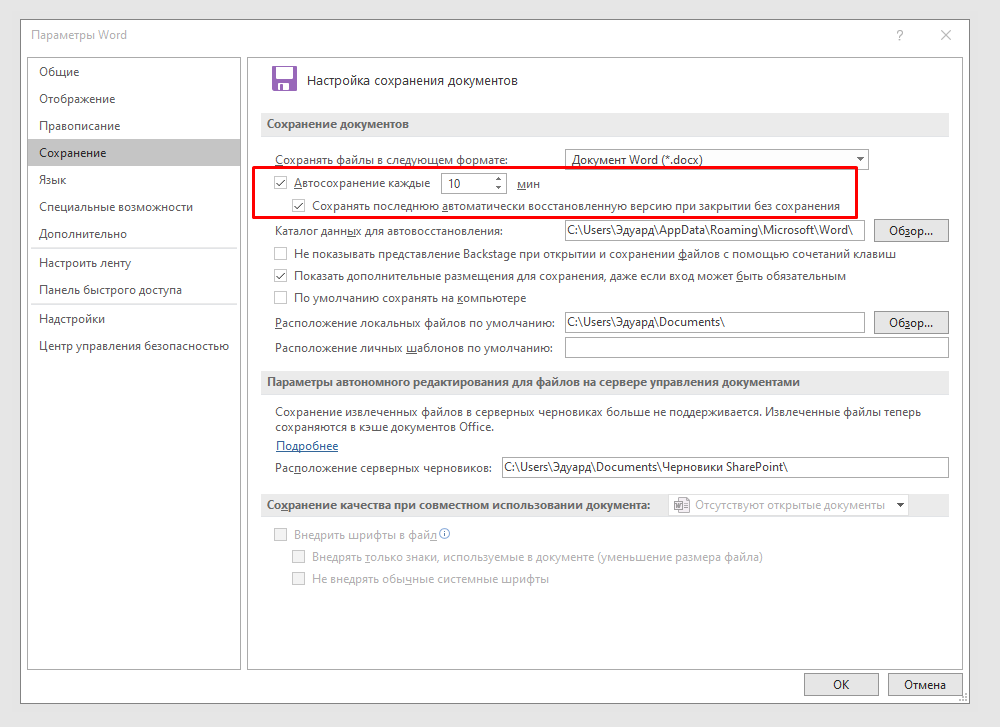
Task: Click the default local files path field
Action: click(714, 322)
